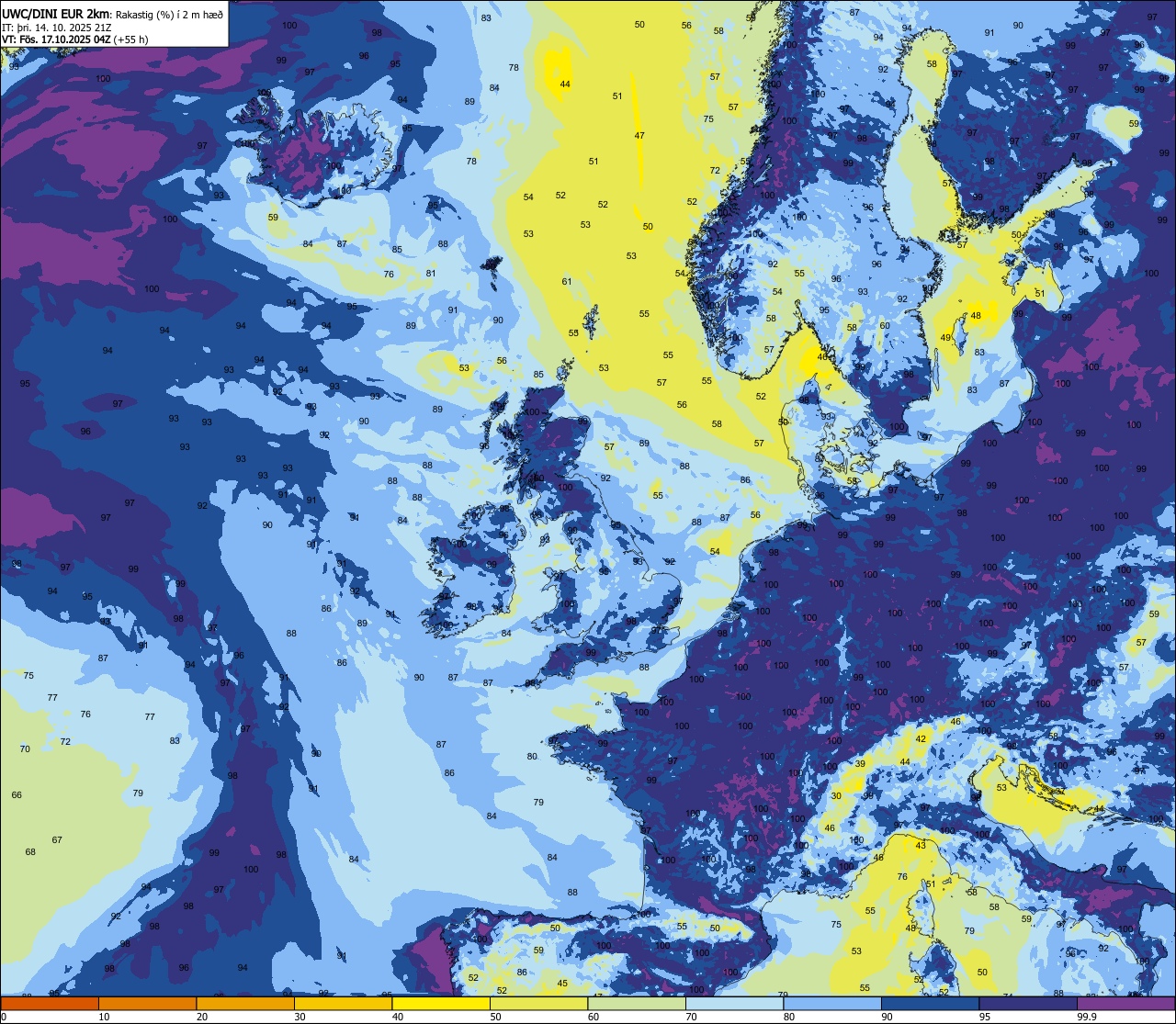Image resolution: width=1176 pixels, height=1024 pixels.
Task: Click the '42' humidity value on the map
Action: [921, 738]
